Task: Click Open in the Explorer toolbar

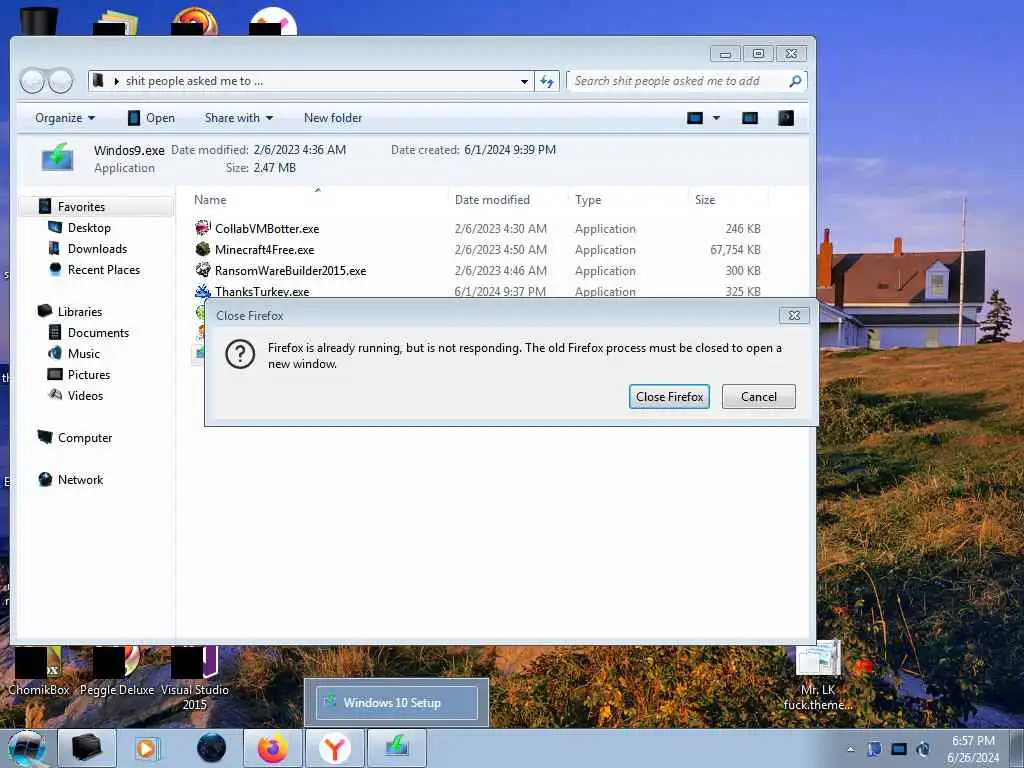Action: (x=151, y=118)
